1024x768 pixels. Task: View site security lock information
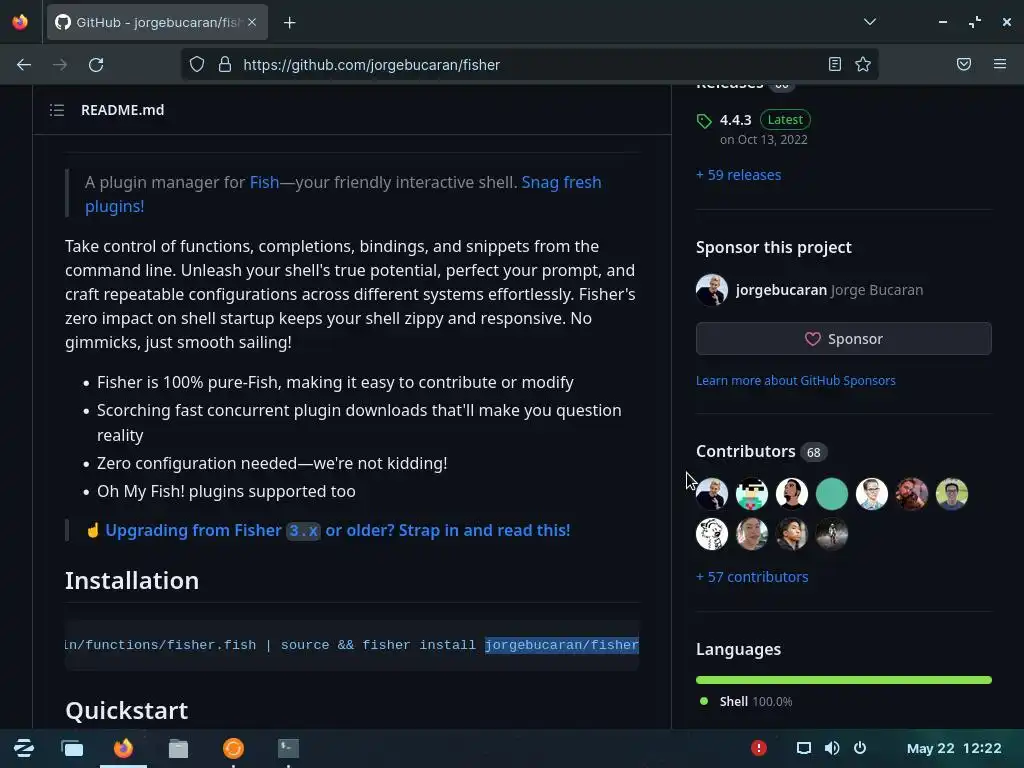click(x=225, y=65)
